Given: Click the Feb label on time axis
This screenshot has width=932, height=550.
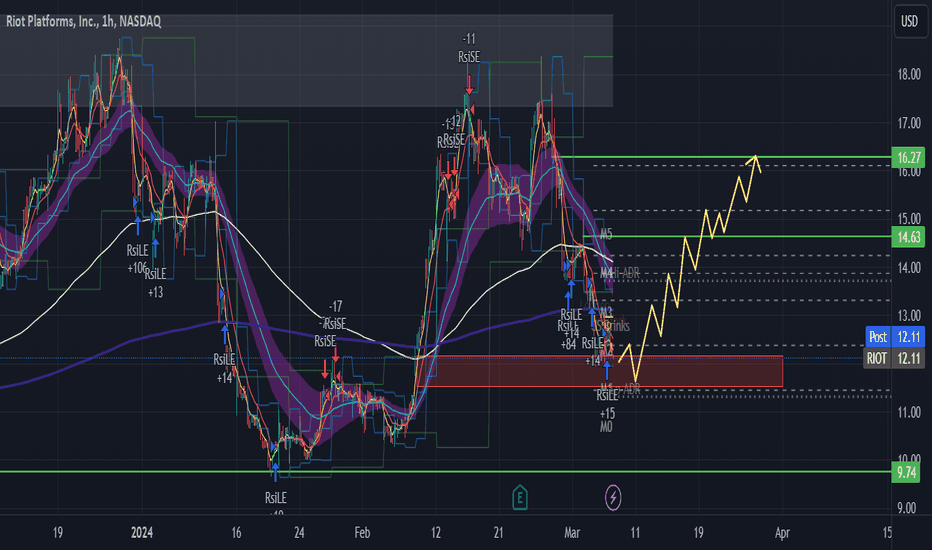Looking at the screenshot, I should tap(362, 532).
